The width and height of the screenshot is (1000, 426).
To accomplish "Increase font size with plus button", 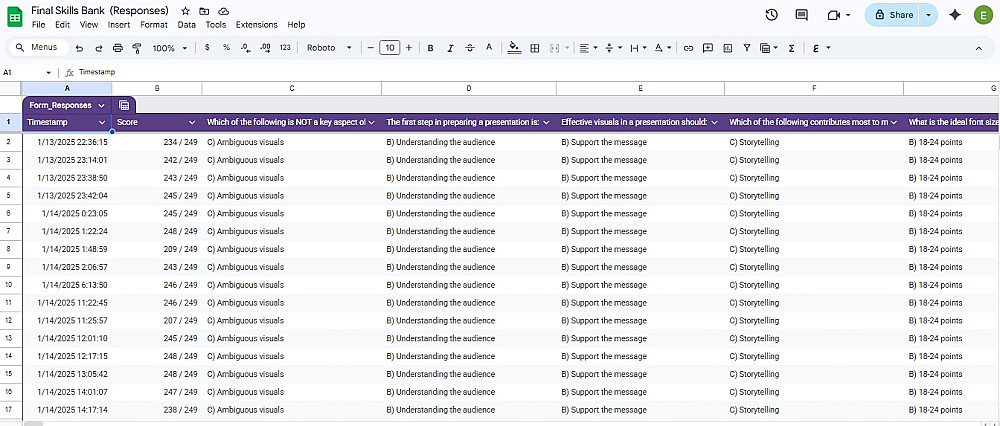I will coord(408,48).
